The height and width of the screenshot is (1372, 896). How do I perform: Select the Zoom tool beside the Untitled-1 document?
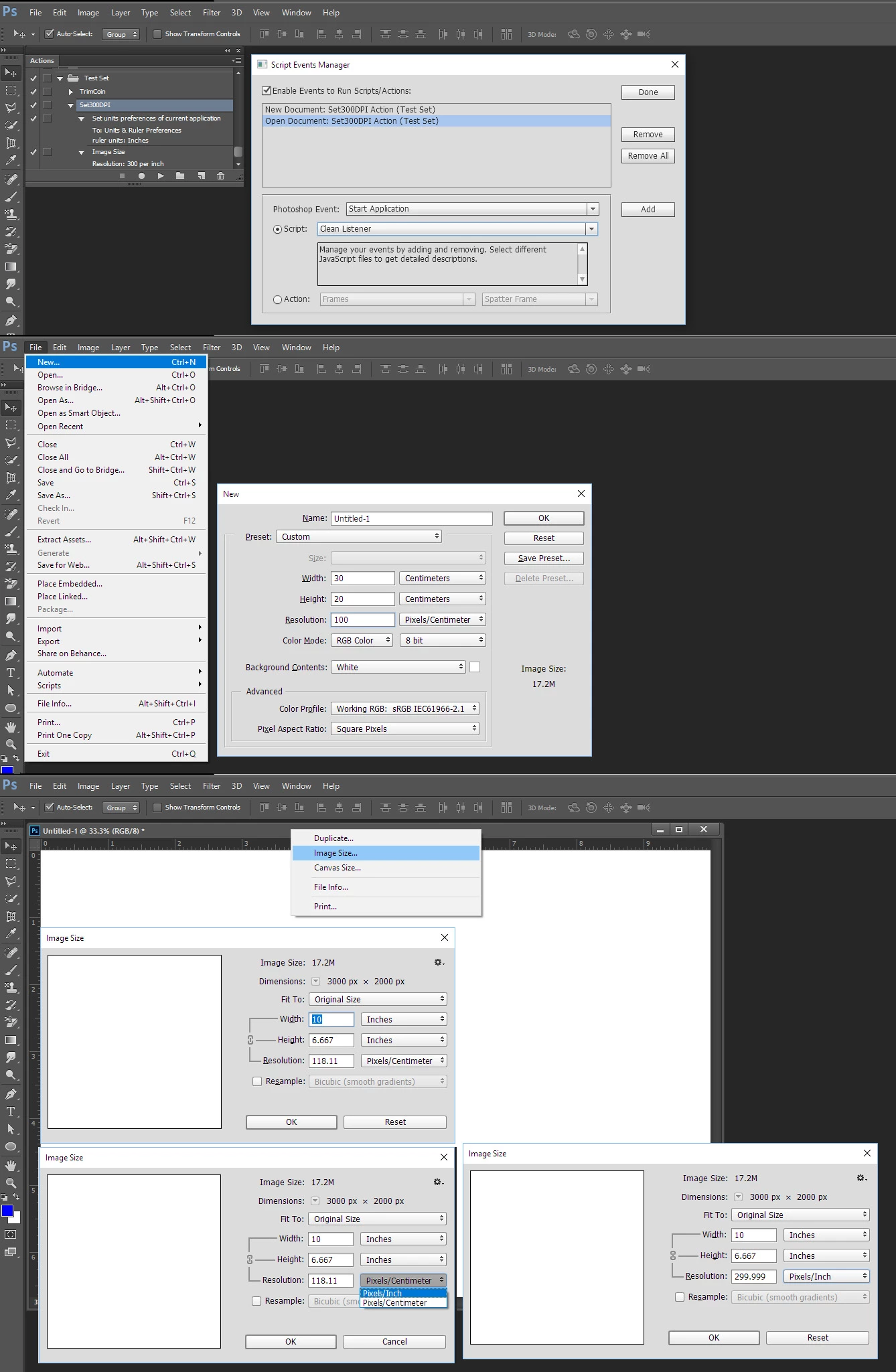click(11, 1183)
